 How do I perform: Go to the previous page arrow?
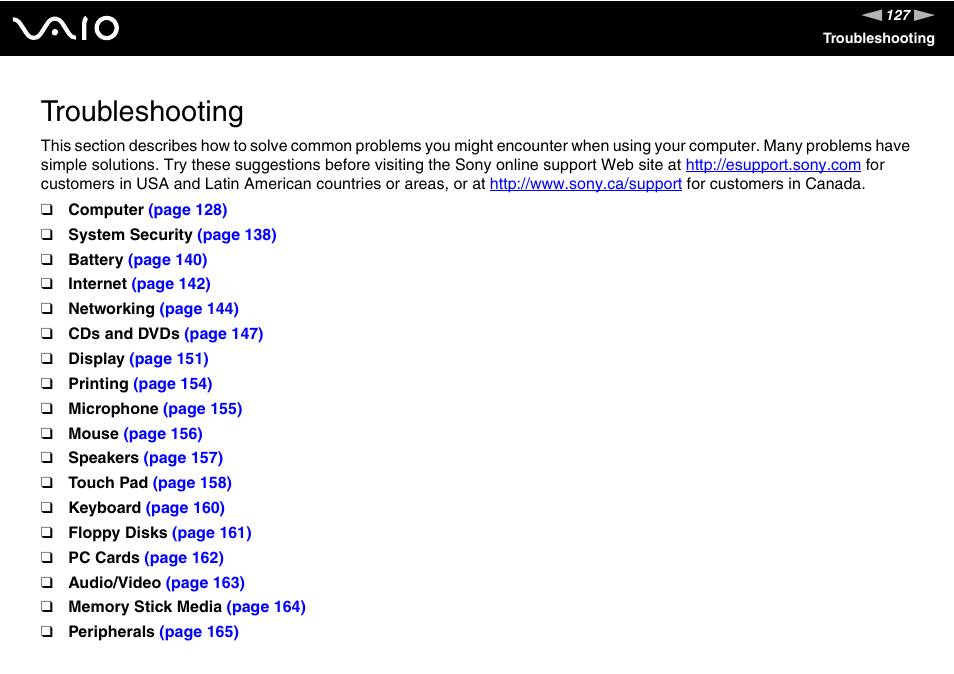click(x=872, y=15)
